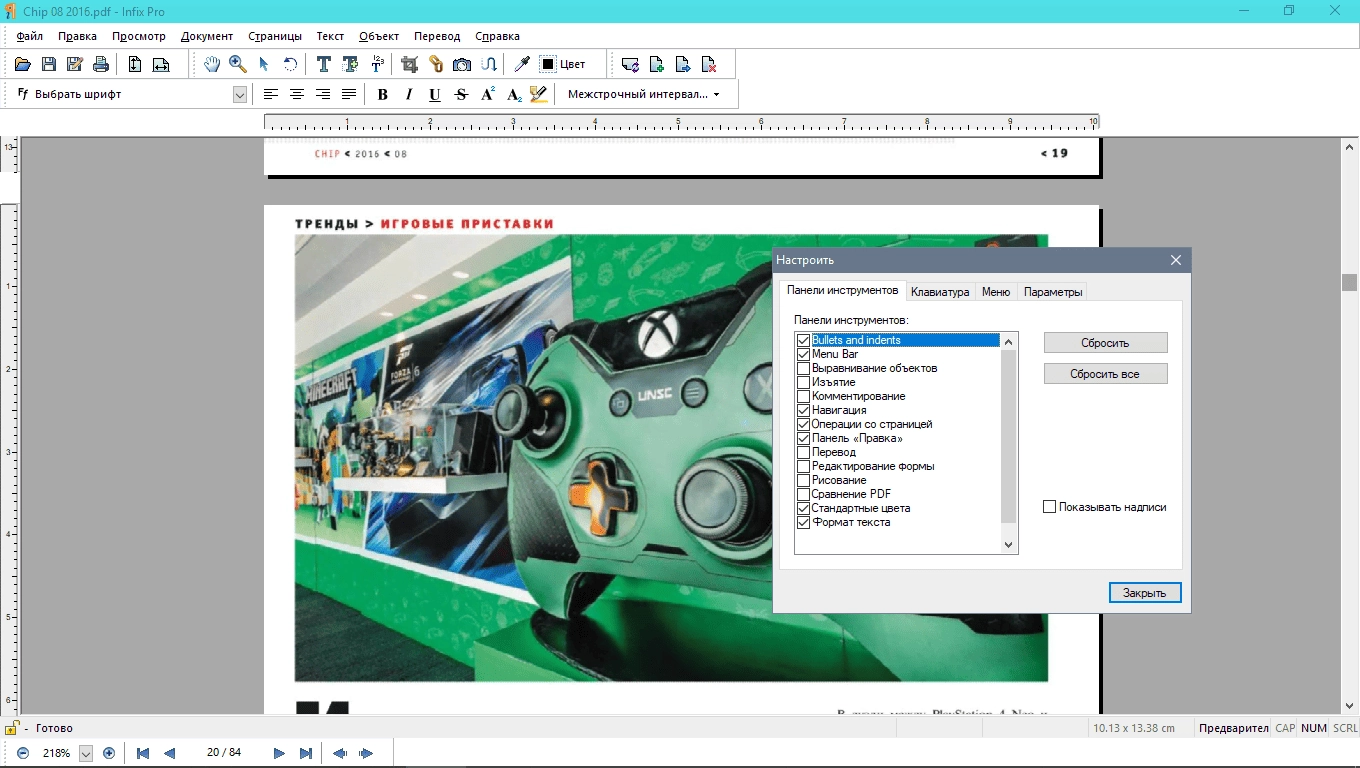Screen dimensions: 1360x768
Task: Toggle Underline formatting
Action: pyautogui.click(x=435, y=94)
